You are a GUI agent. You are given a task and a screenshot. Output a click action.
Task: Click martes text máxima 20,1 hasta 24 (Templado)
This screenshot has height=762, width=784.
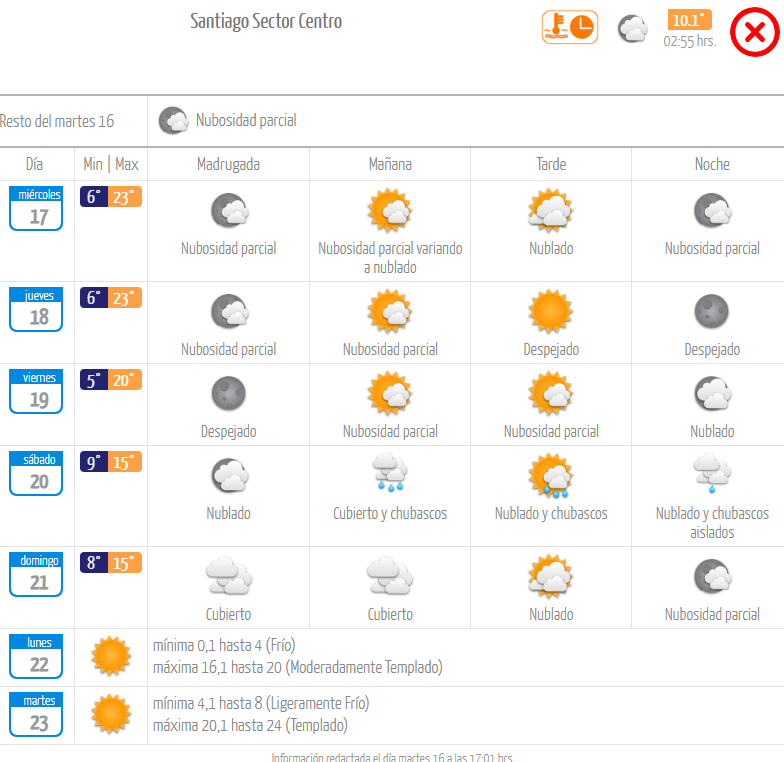250,726
